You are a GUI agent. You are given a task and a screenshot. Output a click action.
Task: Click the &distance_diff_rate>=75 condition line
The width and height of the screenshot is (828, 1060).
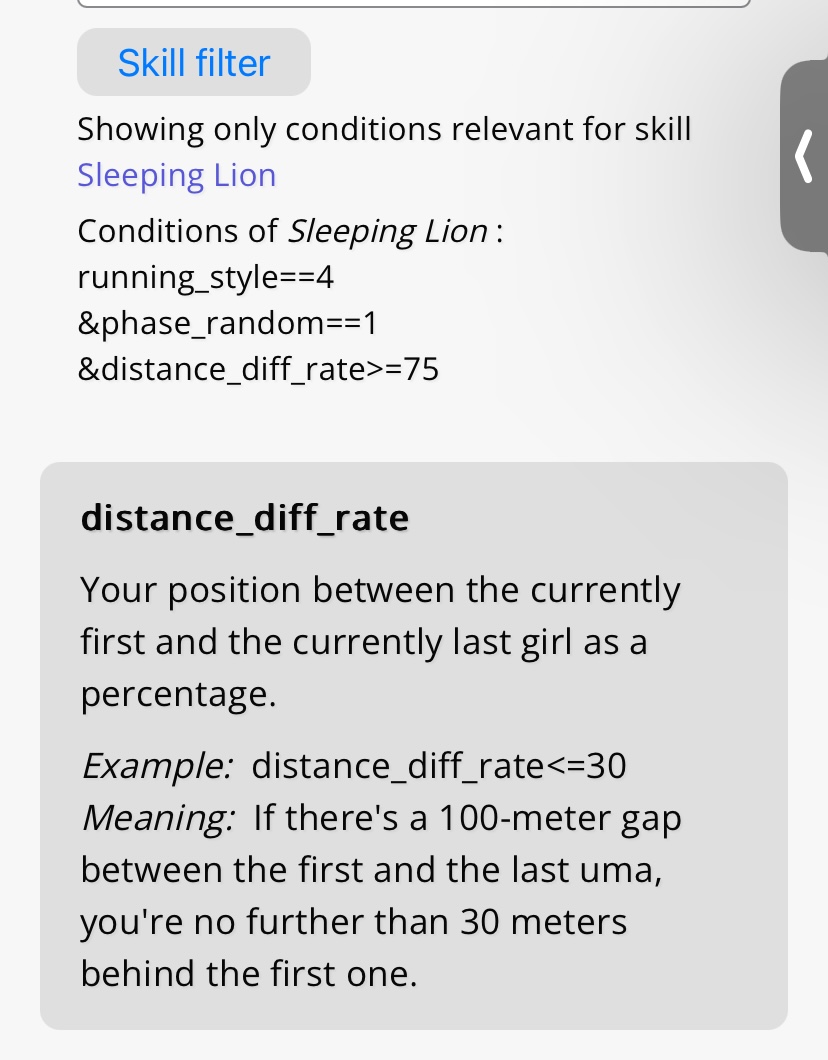tap(258, 369)
